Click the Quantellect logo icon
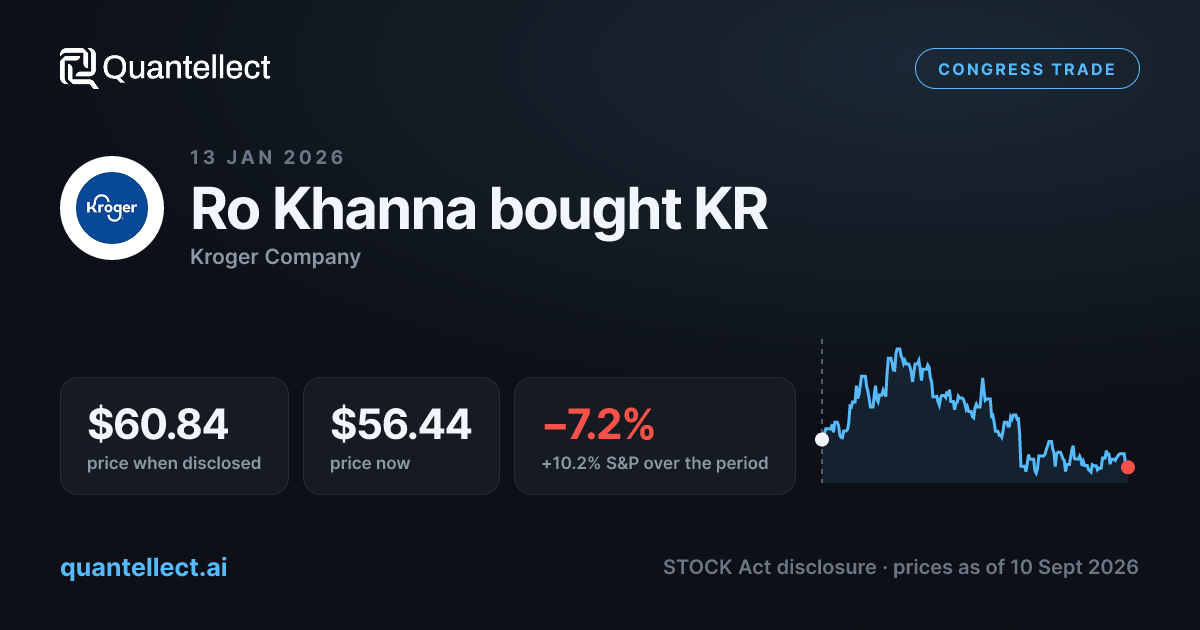The height and width of the screenshot is (630, 1200). 78,68
